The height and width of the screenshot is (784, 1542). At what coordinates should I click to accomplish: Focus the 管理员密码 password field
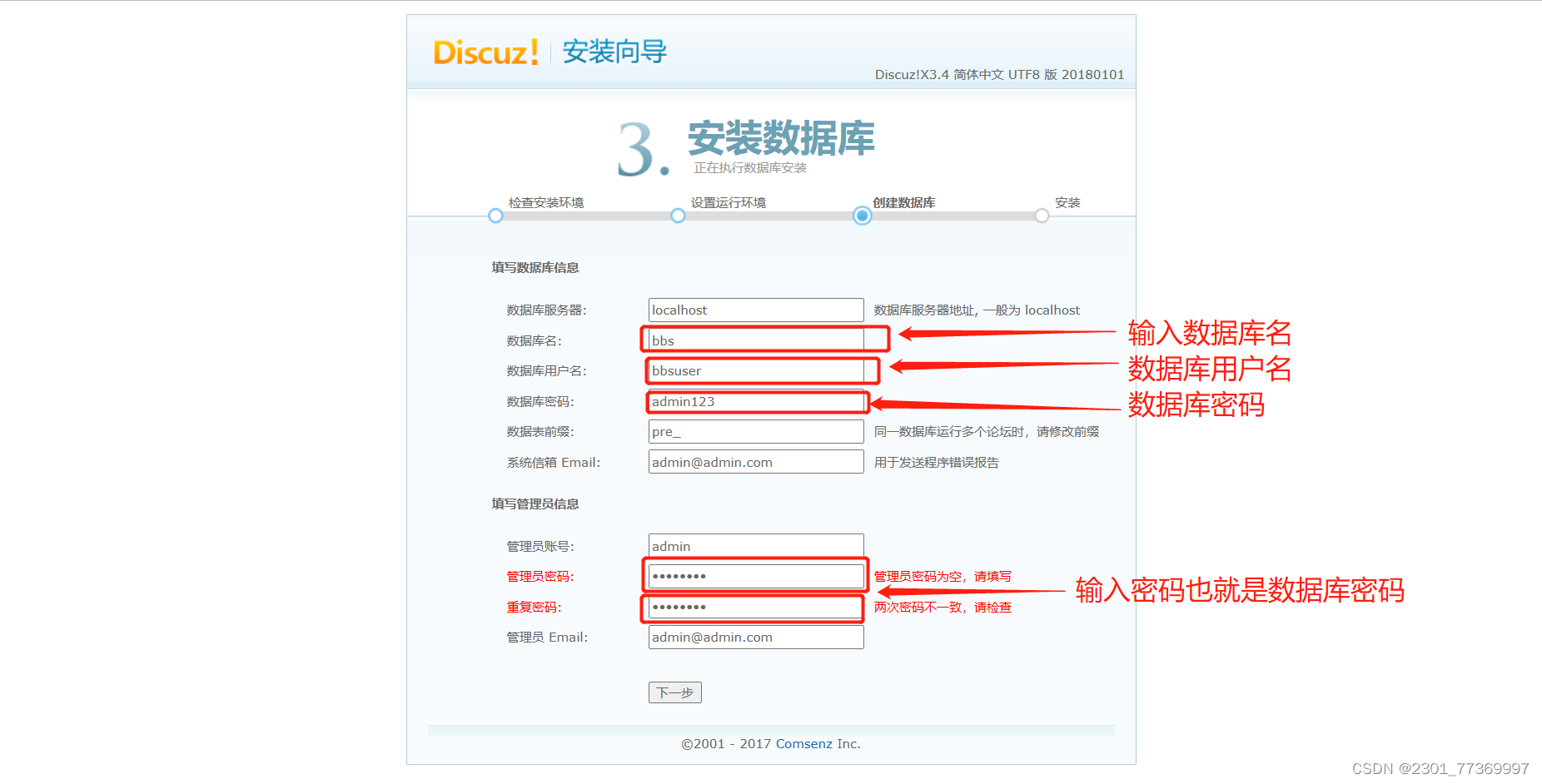[x=756, y=576]
